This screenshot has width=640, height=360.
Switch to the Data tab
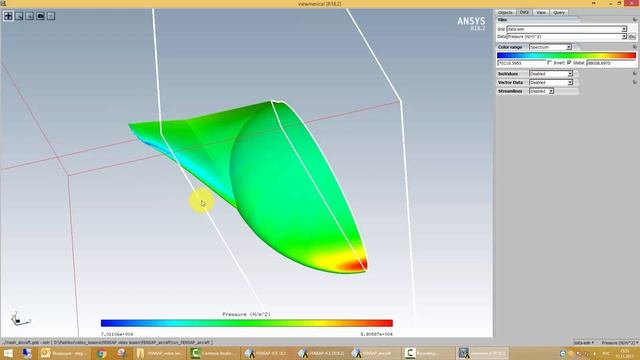coord(524,13)
